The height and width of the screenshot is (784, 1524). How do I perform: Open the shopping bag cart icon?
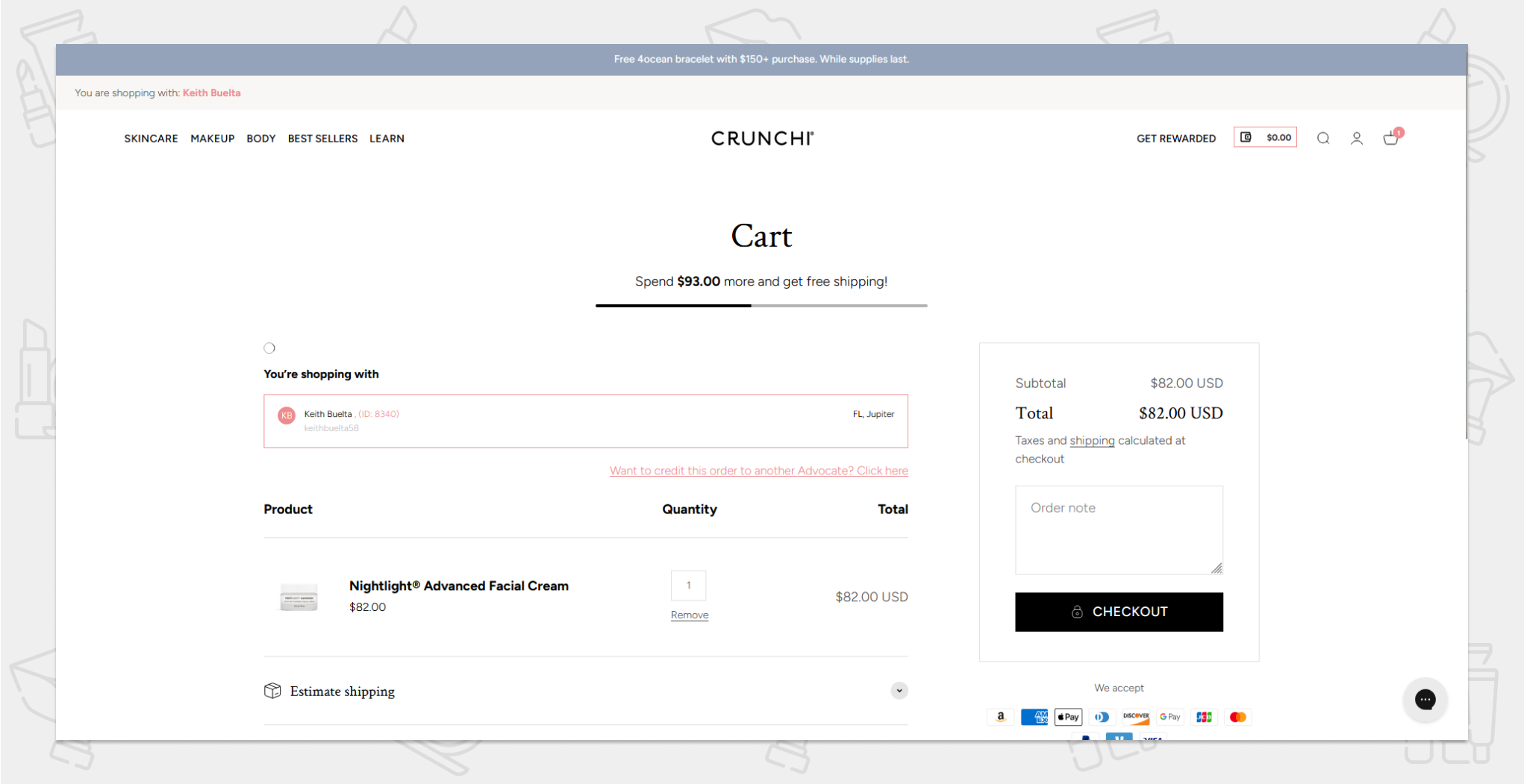tap(1391, 137)
